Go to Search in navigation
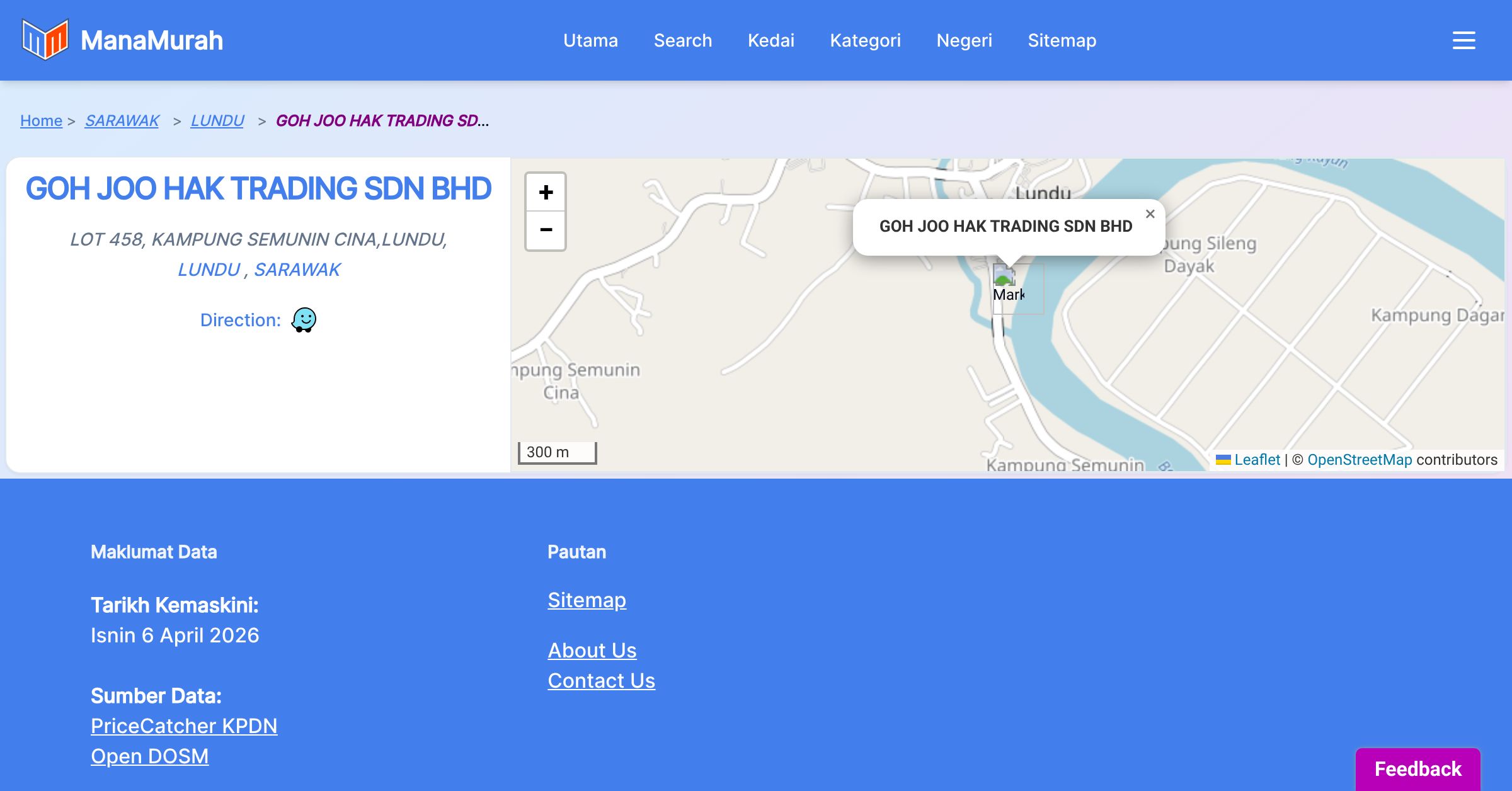 pyautogui.click(x=683, y=40)
